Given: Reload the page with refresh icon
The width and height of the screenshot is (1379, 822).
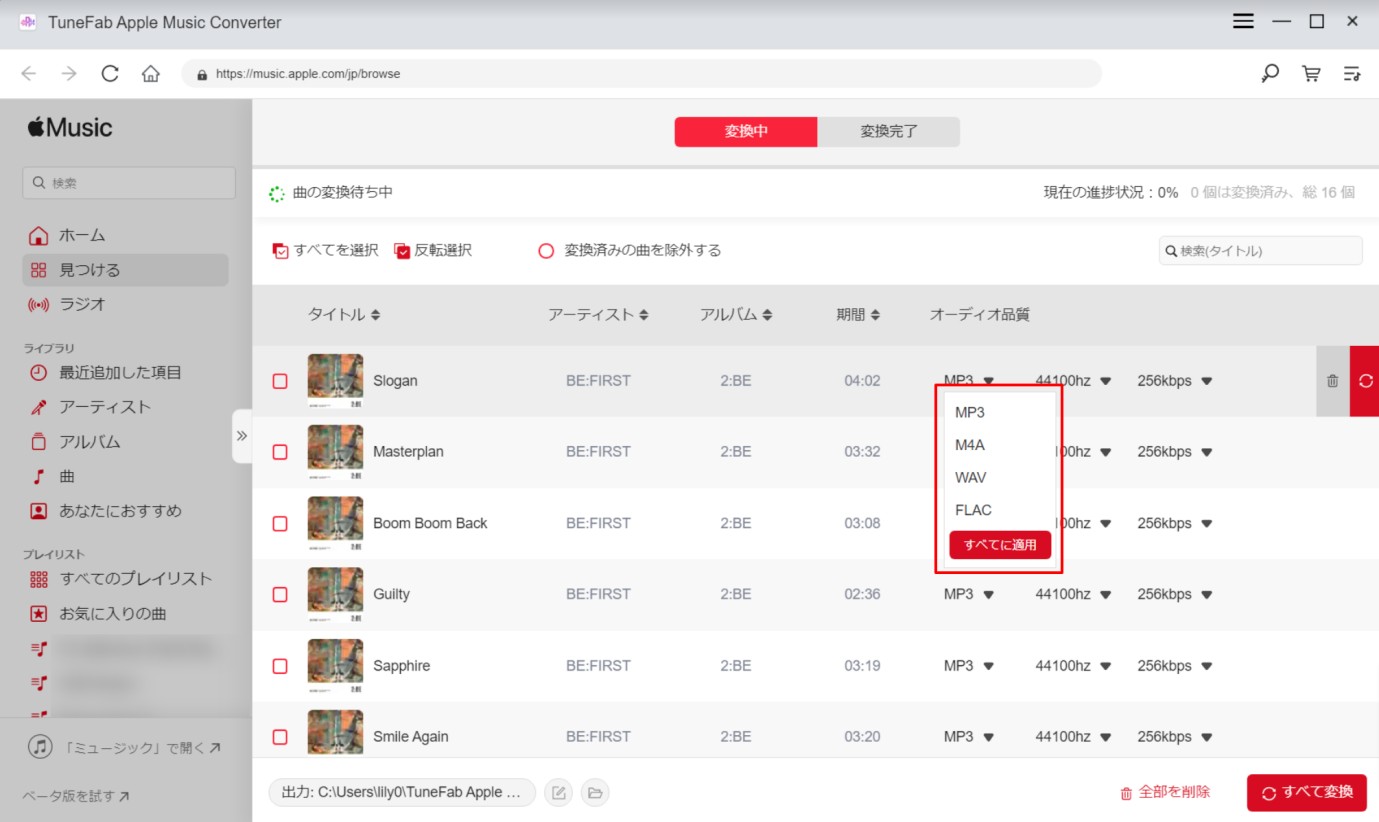Looking at the screenshot, I should coord(110,74).
